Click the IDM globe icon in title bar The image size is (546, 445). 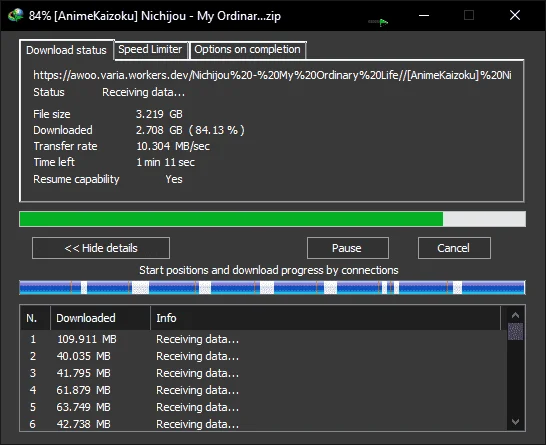coord(16,15)
